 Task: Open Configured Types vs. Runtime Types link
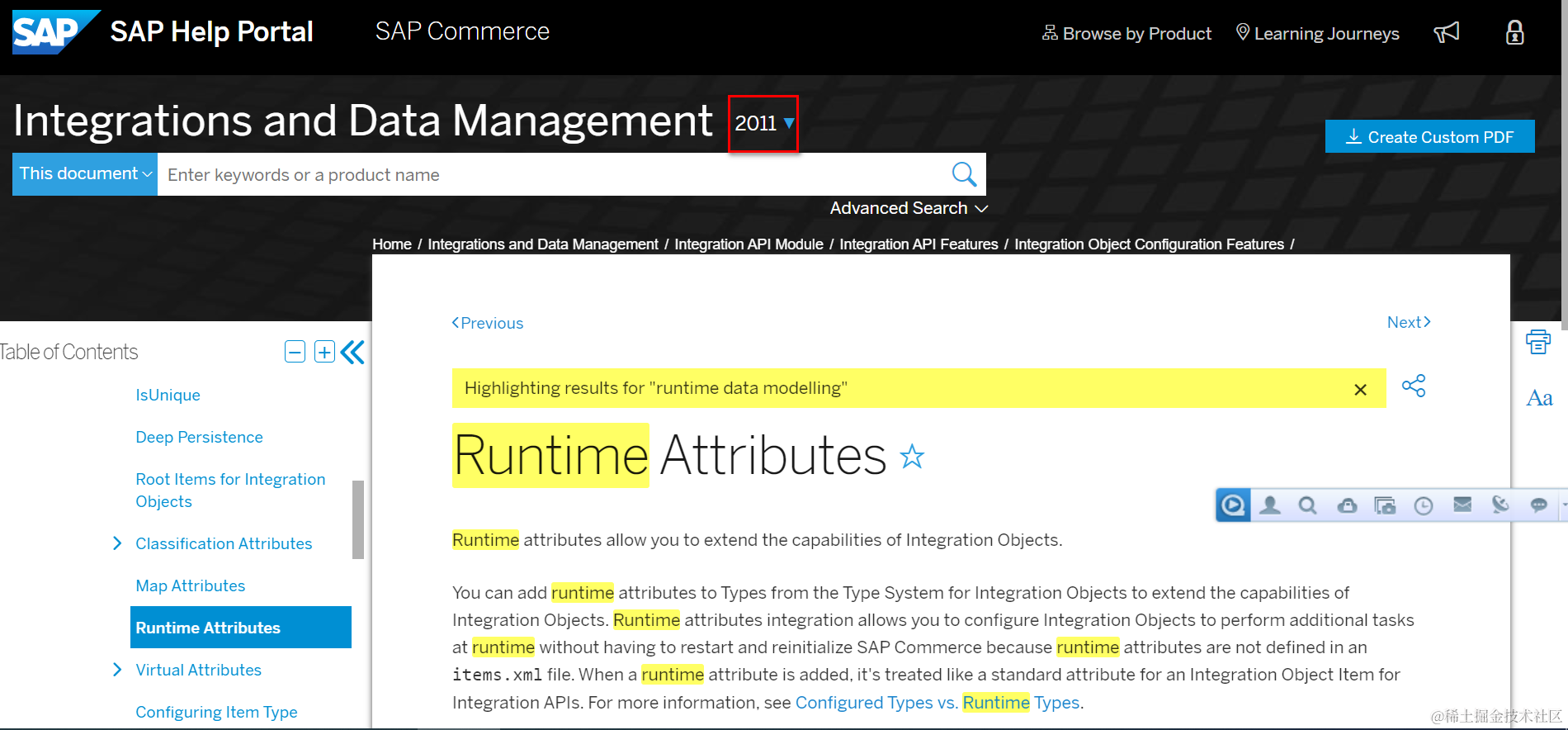click(937, 702)
